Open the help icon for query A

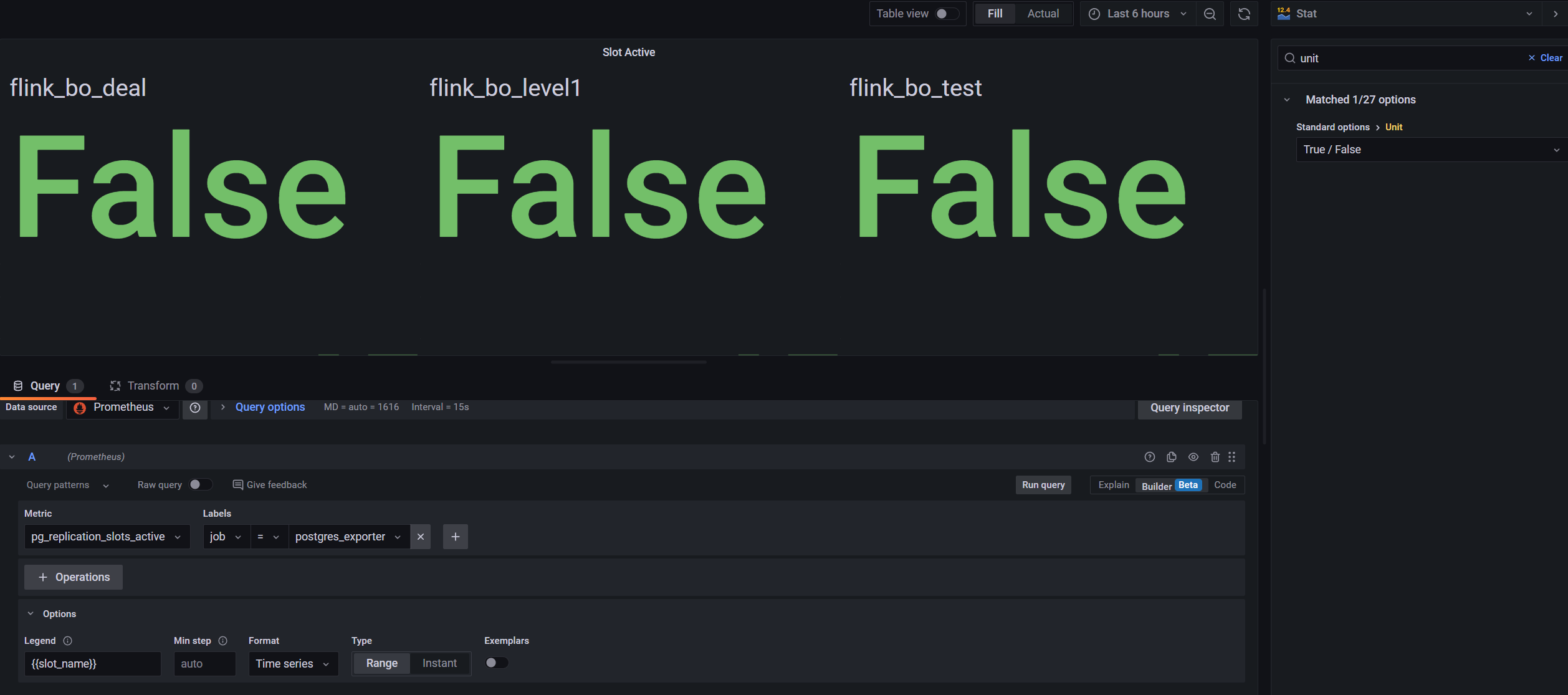click(1150, 457)
